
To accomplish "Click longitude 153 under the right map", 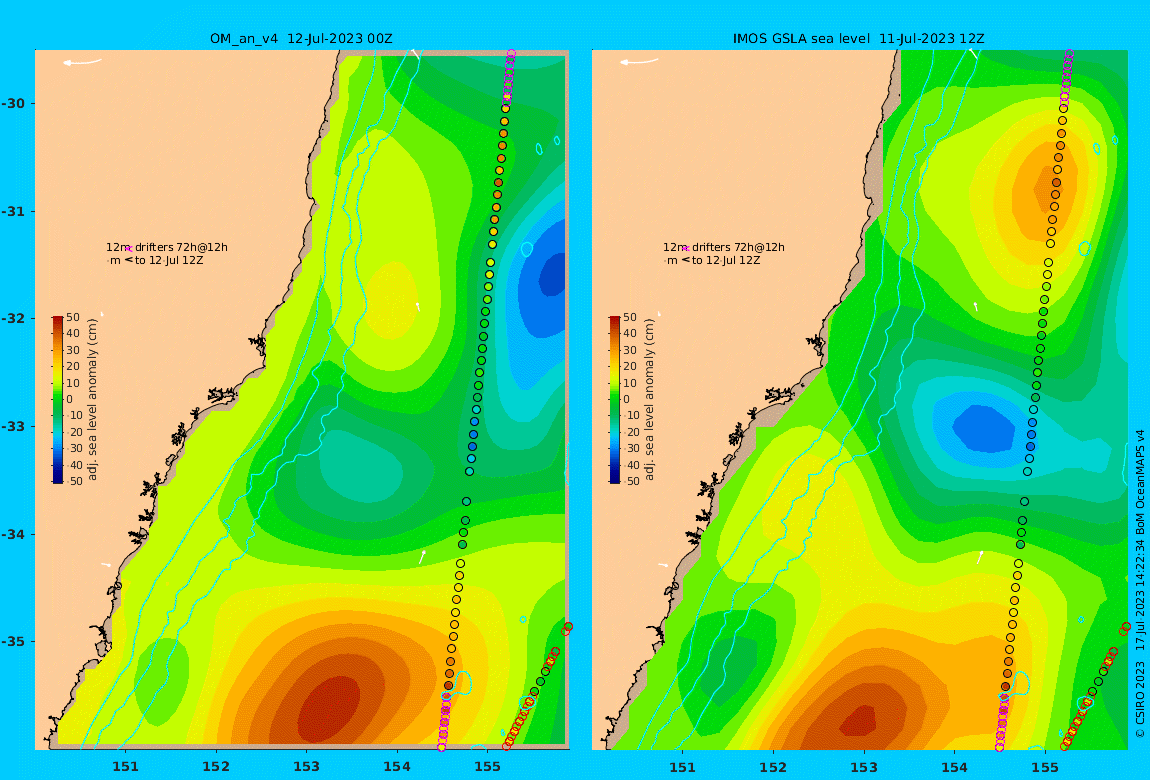I will pos(864,767).
